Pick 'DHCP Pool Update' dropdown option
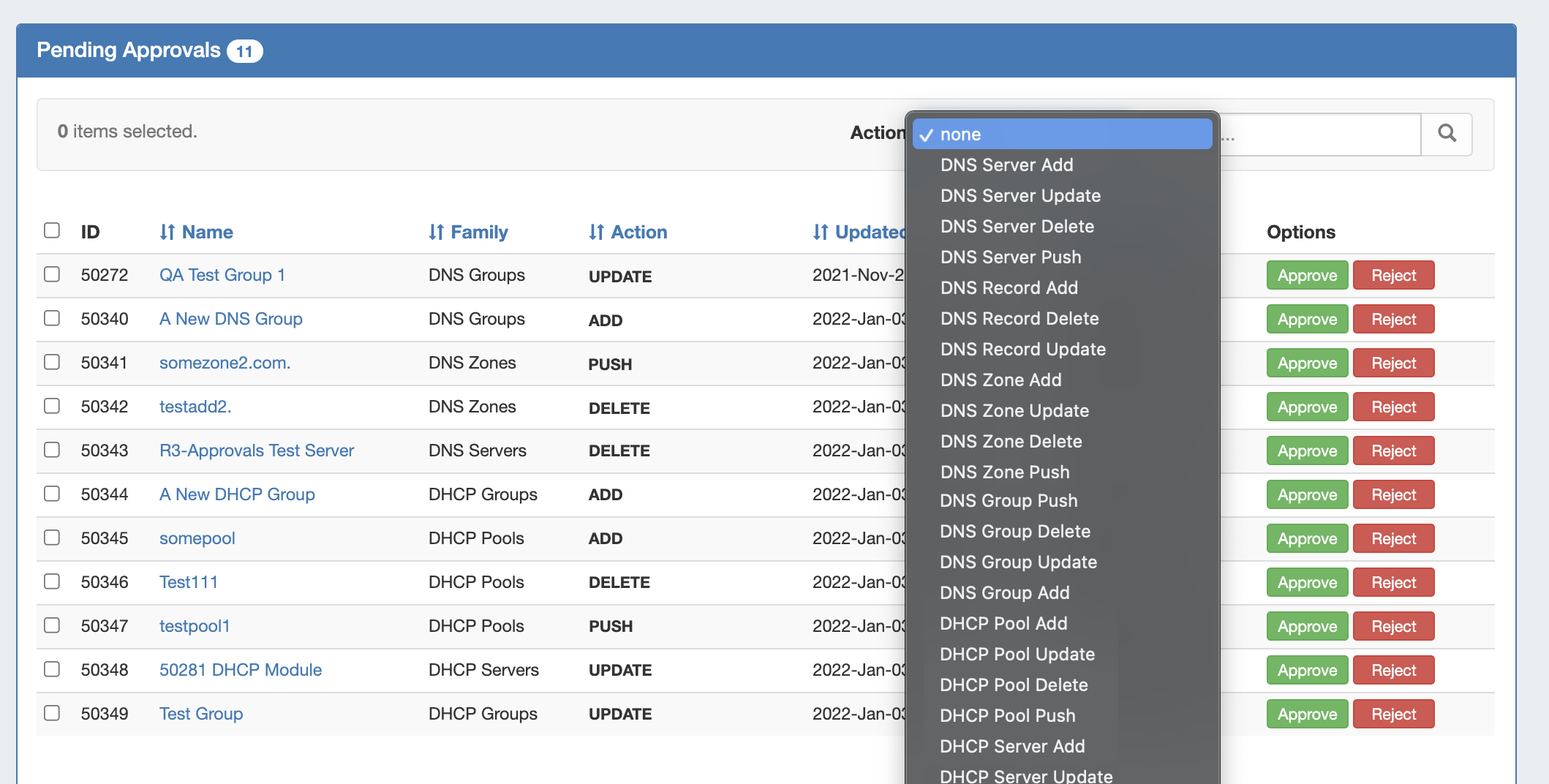The image size is (1549, 784). (1017, 655)
